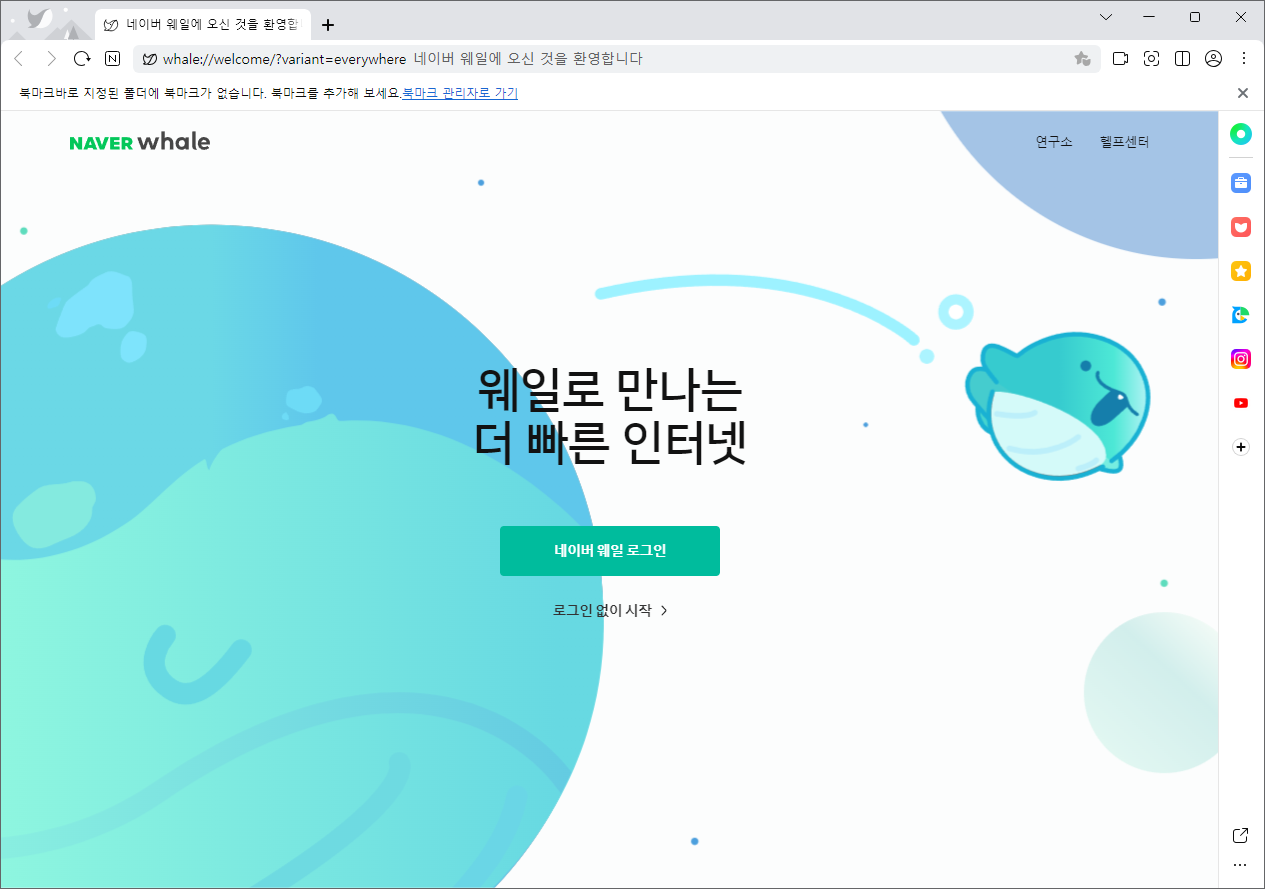This screenshot has height=889, width=1265.
Task: Go back with the browser back arrow
Action: coord(18,59)
